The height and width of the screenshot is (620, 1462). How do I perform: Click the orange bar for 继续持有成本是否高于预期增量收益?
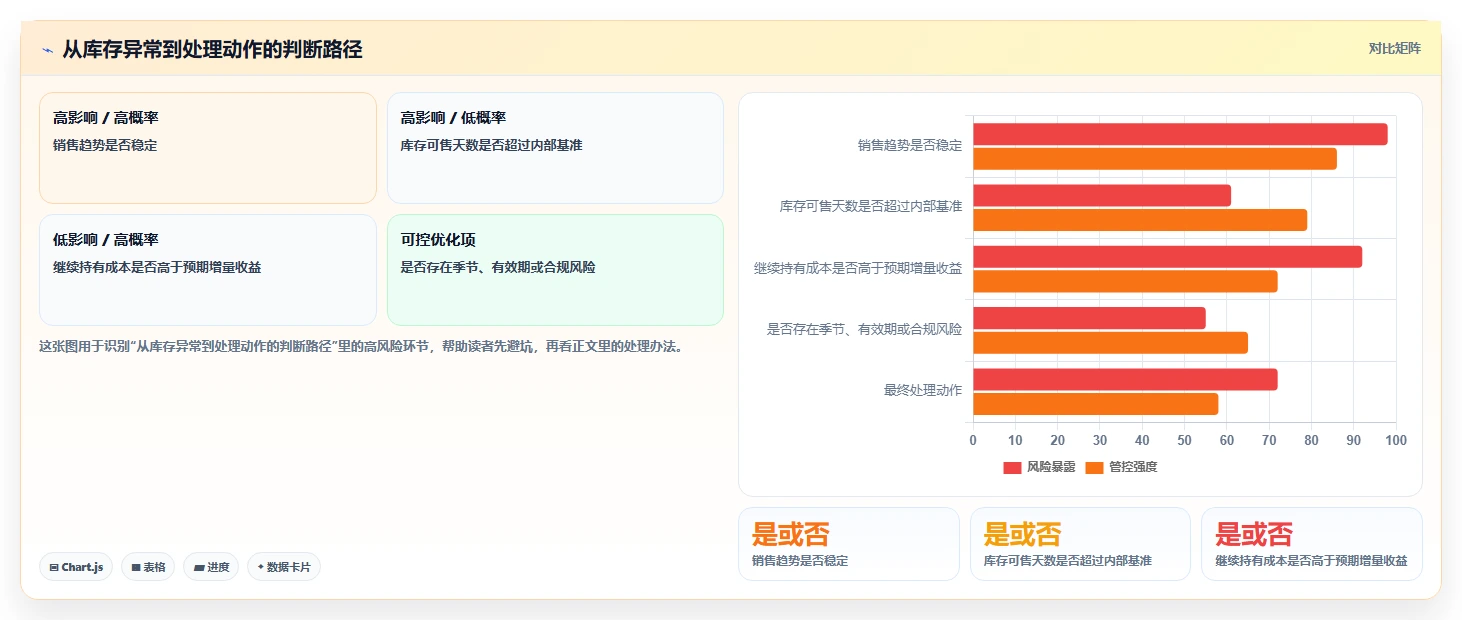[1125, 281]
